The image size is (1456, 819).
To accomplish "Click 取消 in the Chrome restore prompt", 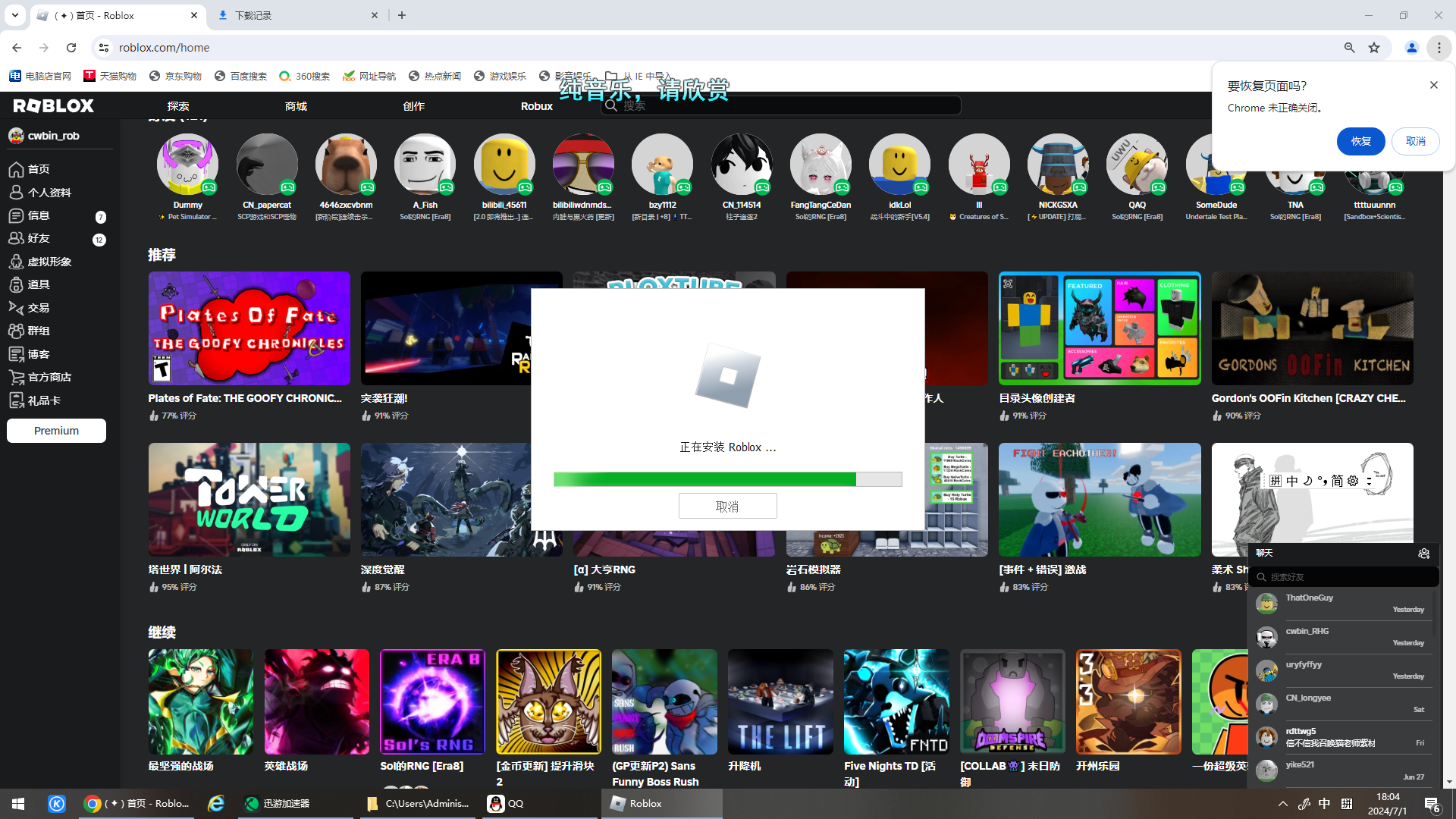I will (1416, 141).
